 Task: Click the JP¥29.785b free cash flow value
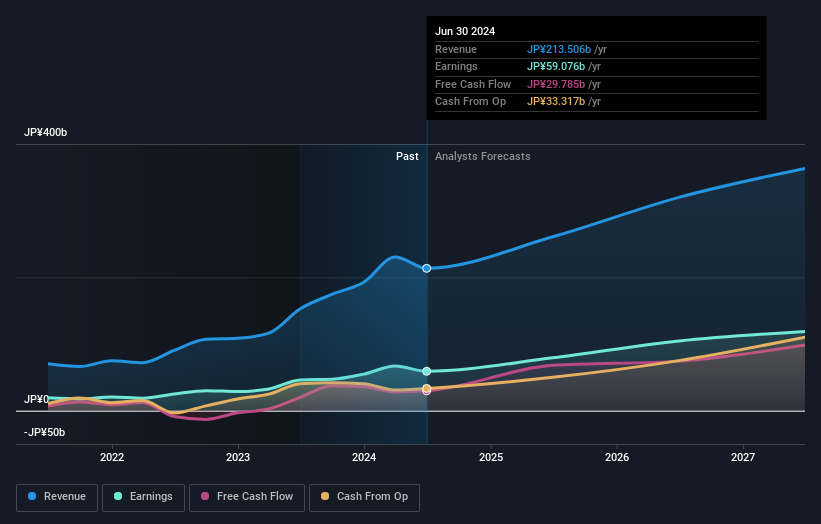(x=556, y=84)
